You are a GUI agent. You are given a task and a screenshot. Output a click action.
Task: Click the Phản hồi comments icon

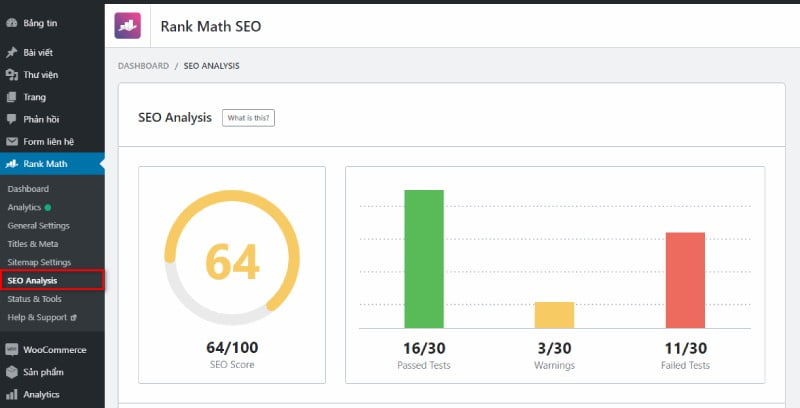click(x=12, y=119)
